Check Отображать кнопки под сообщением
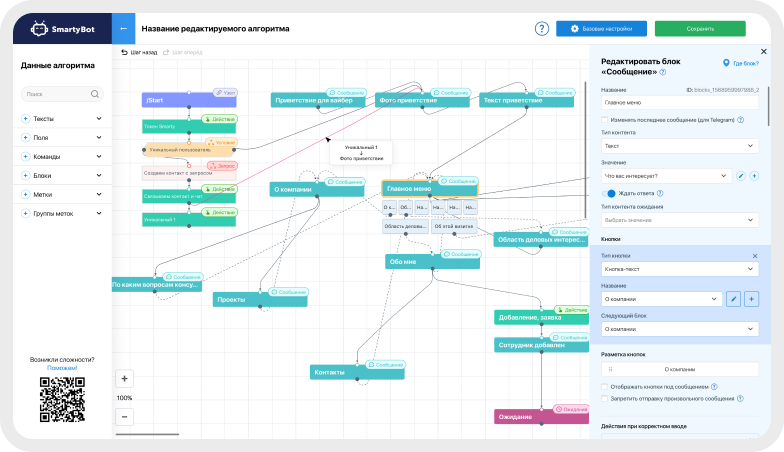Screen dimensions: 784x452 [604, 386]
